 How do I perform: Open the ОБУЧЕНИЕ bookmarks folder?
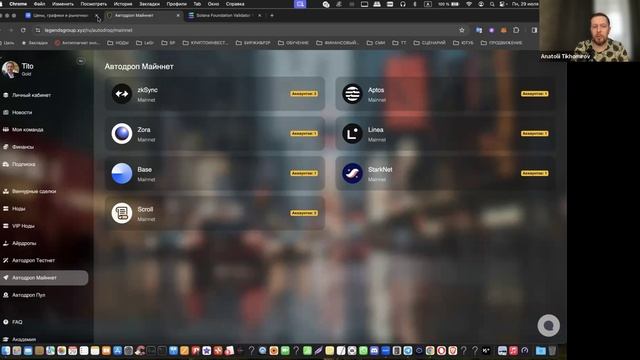click(293, 43)
